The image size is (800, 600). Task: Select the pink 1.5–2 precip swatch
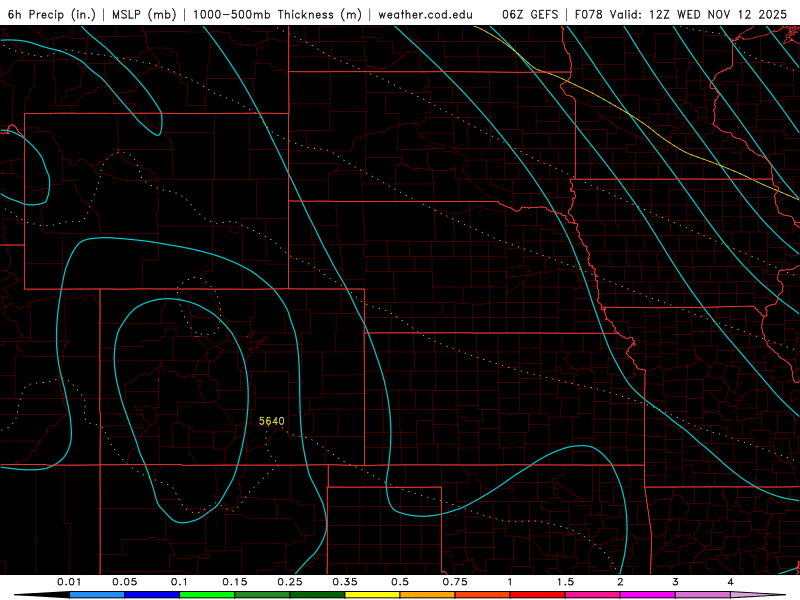[x=593, y=595]
